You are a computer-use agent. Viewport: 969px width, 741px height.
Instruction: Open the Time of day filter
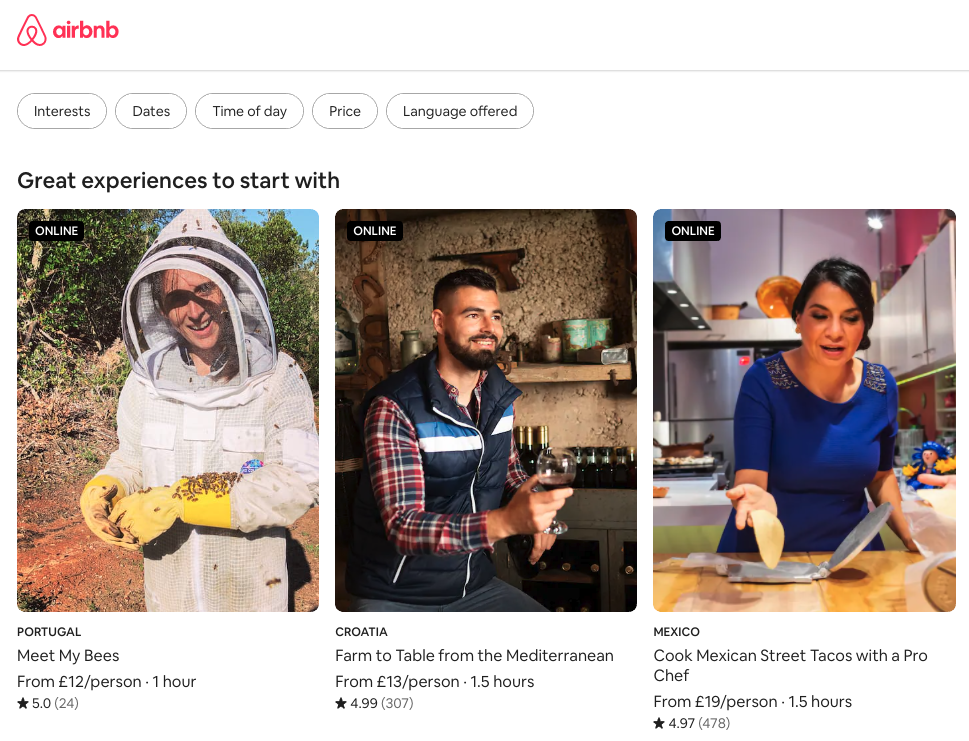point(249,111)
